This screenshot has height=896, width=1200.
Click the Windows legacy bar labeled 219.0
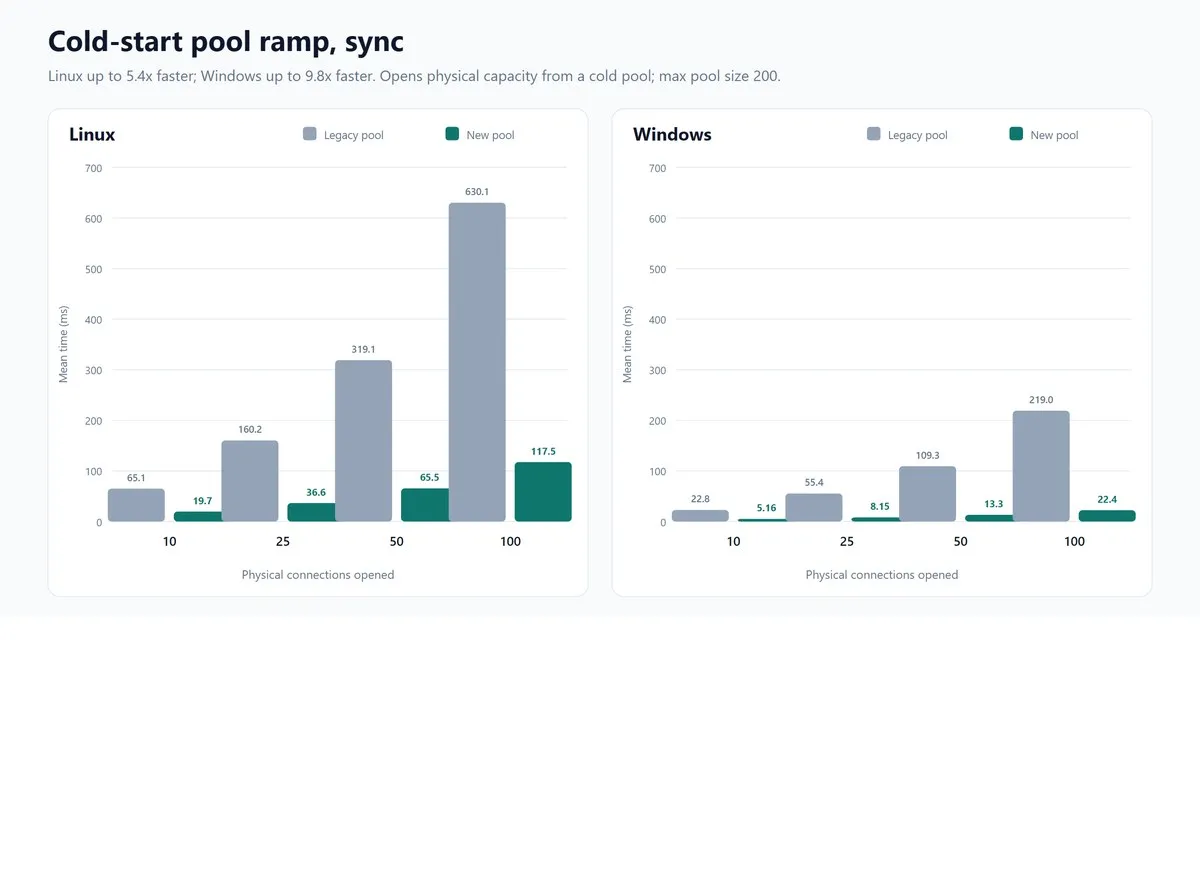pyautogui.click(x=1041, y=466)
